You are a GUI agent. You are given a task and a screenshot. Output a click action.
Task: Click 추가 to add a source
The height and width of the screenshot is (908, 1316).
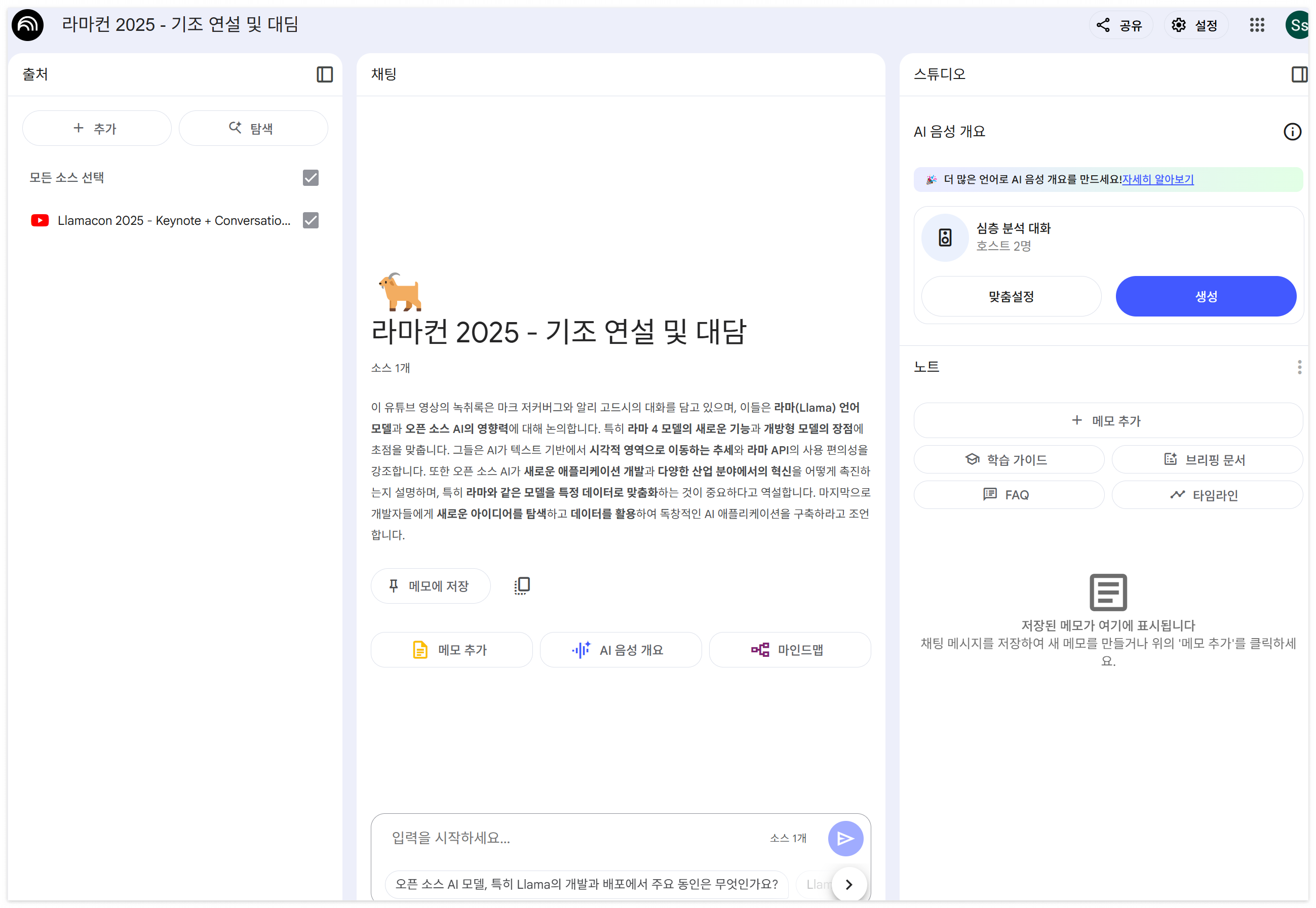coord(96,129)
